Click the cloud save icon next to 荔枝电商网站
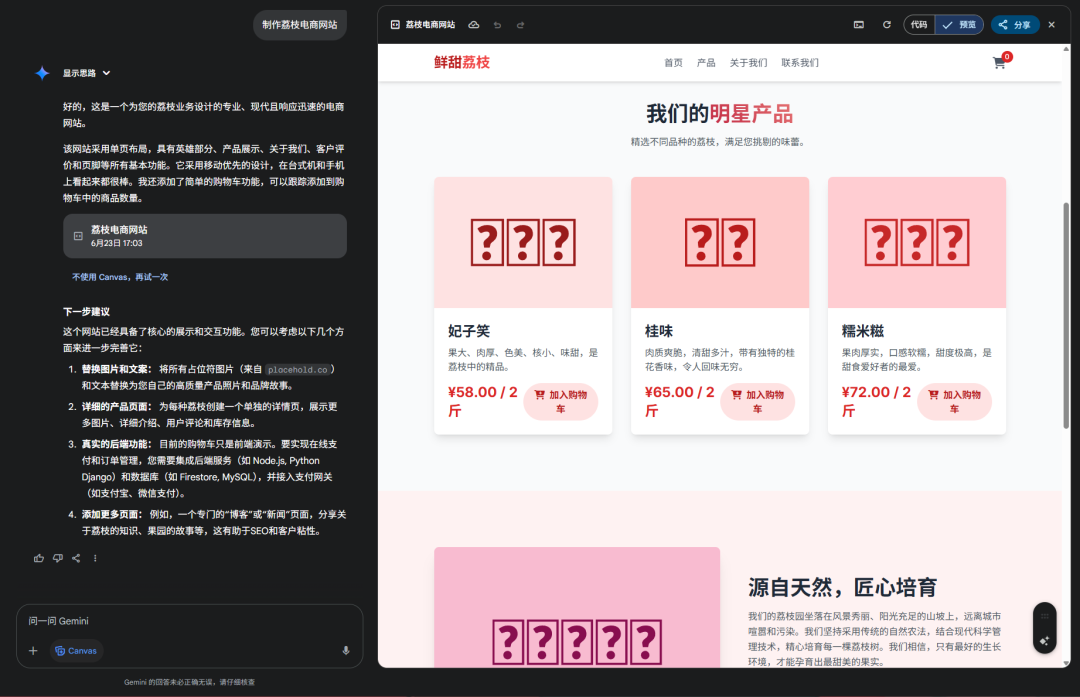This screenshot has width=1080, height=697. click(473, 25)
